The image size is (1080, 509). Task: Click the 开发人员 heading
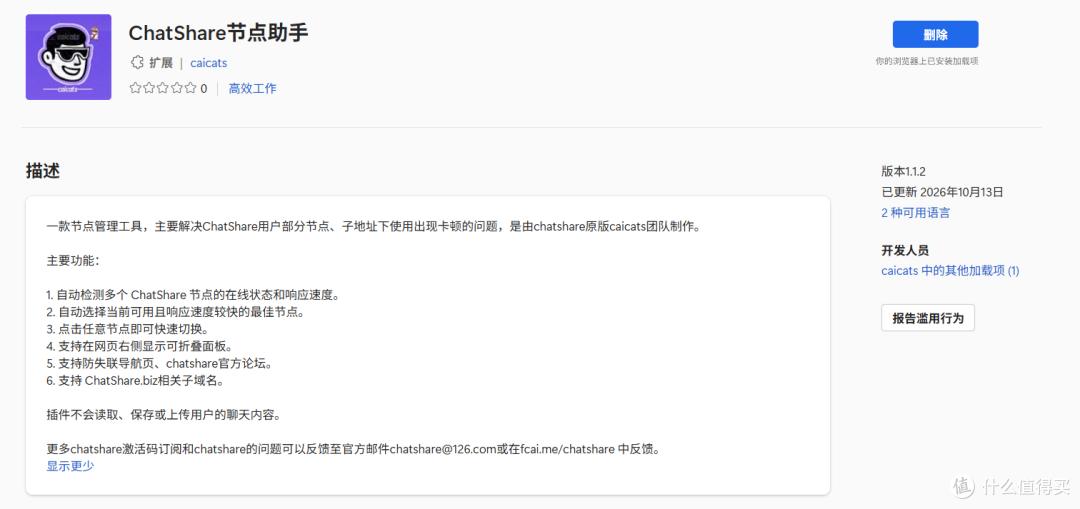(905, 250)
